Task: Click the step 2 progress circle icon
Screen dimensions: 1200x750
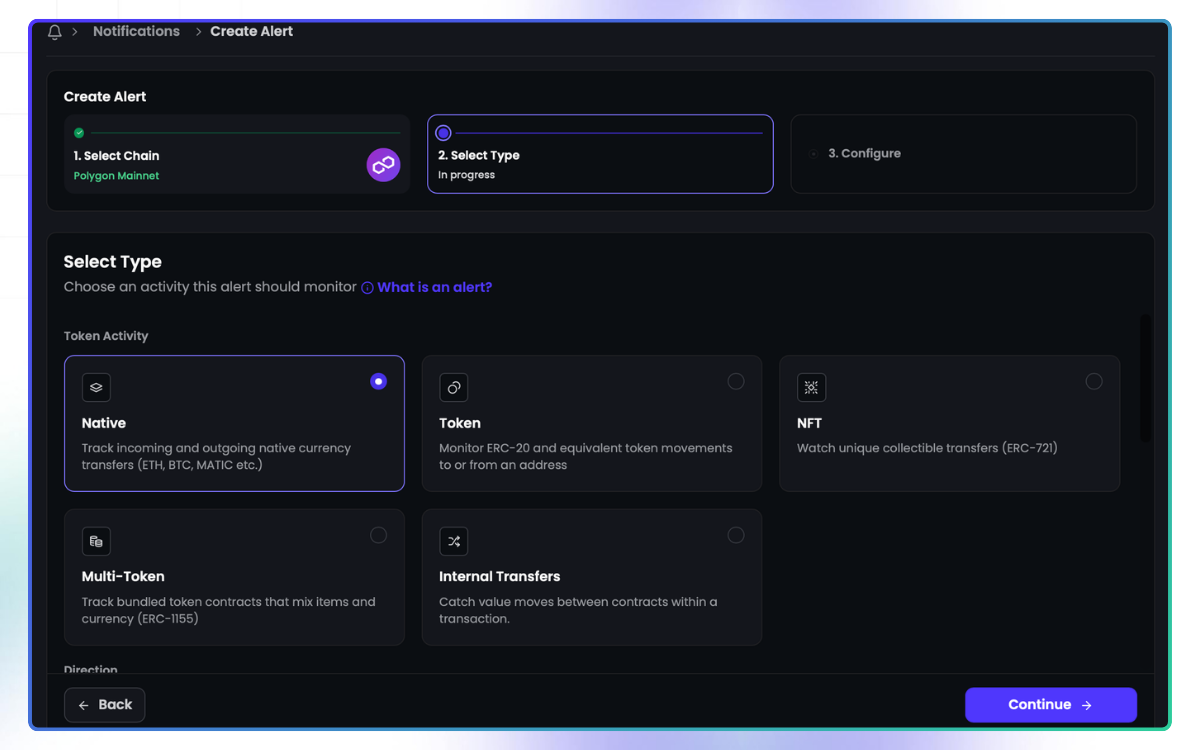Action: pyautogui.click(x=443, y=132)
